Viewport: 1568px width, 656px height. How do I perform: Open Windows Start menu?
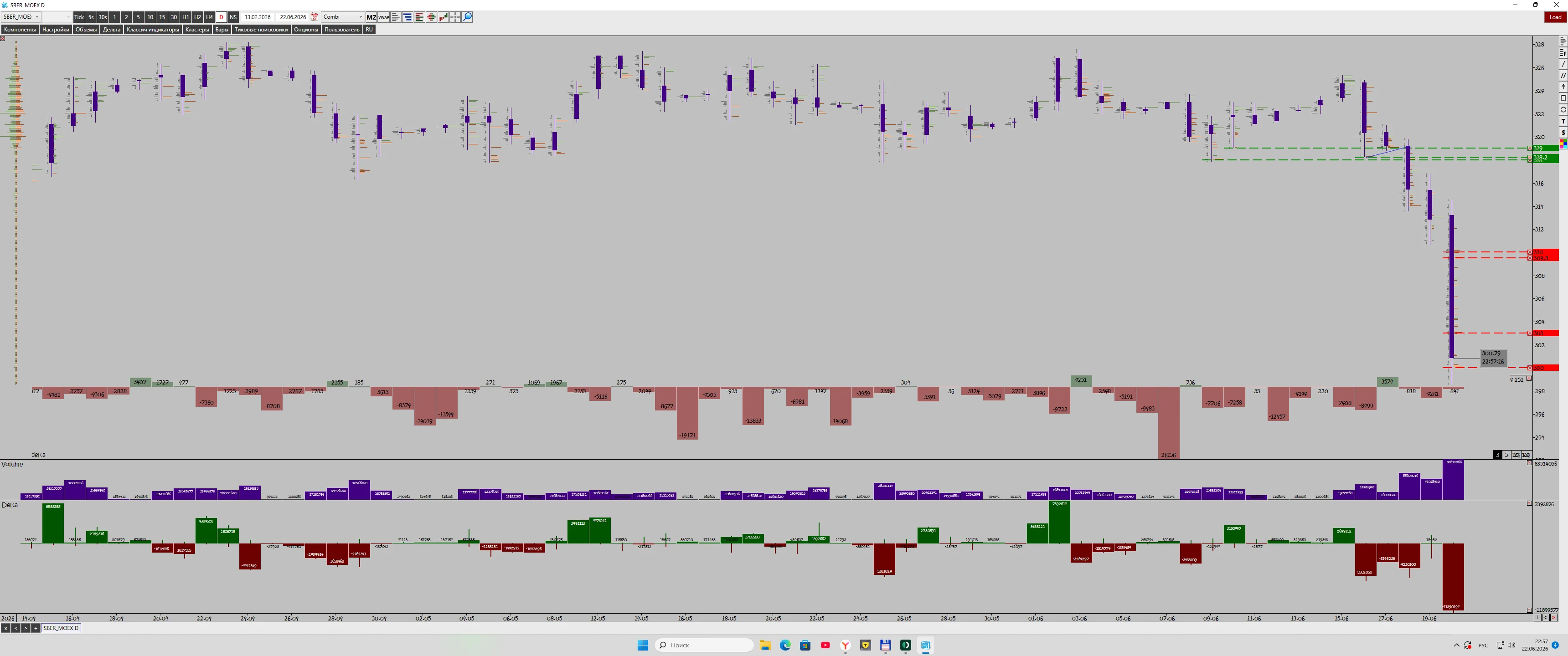click(643, 645)
